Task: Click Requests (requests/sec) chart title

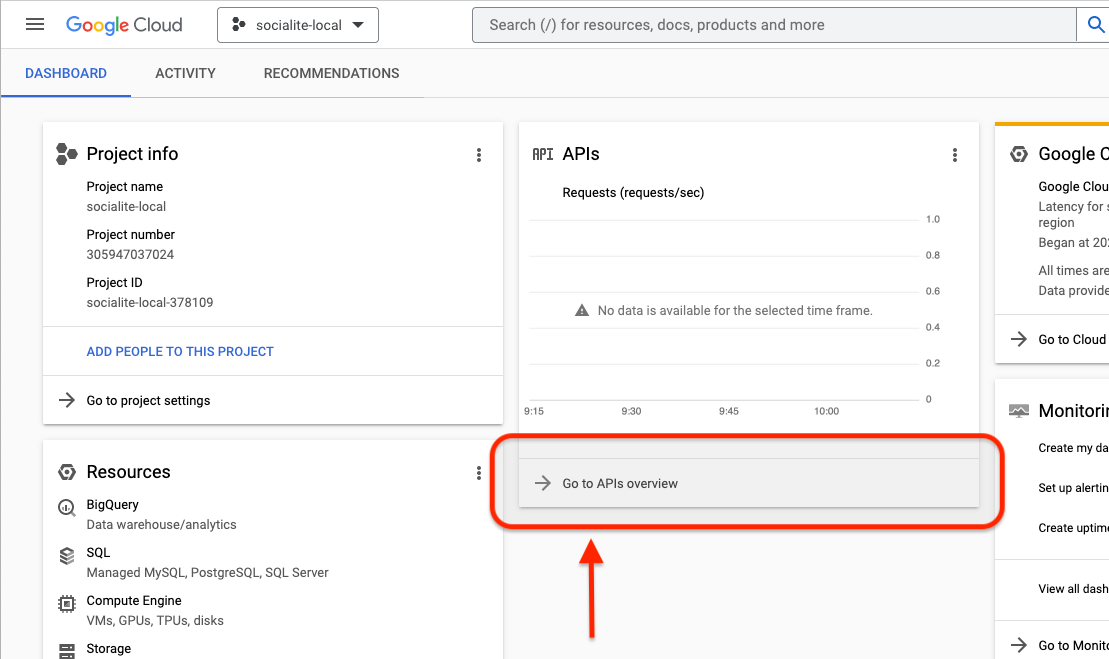Action: 633,192
